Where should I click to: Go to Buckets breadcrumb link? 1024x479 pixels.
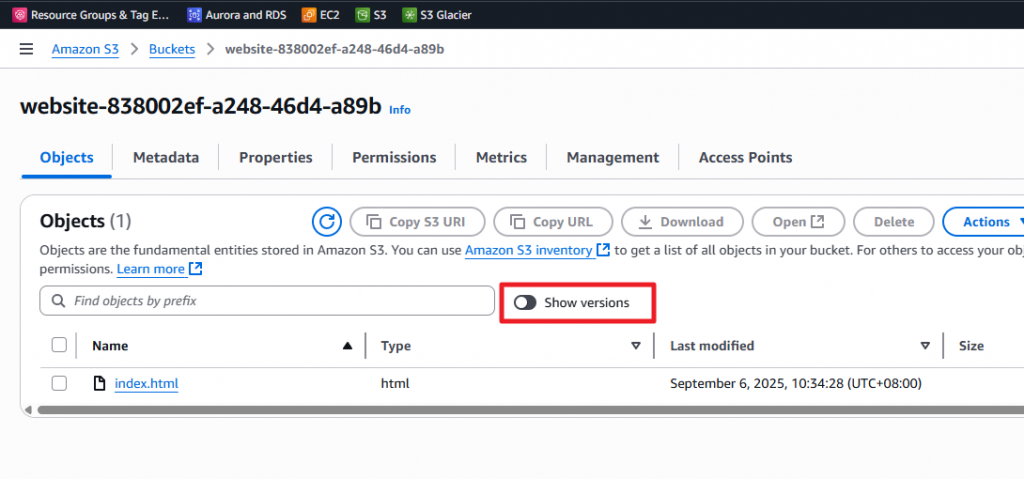coord(172,50)
